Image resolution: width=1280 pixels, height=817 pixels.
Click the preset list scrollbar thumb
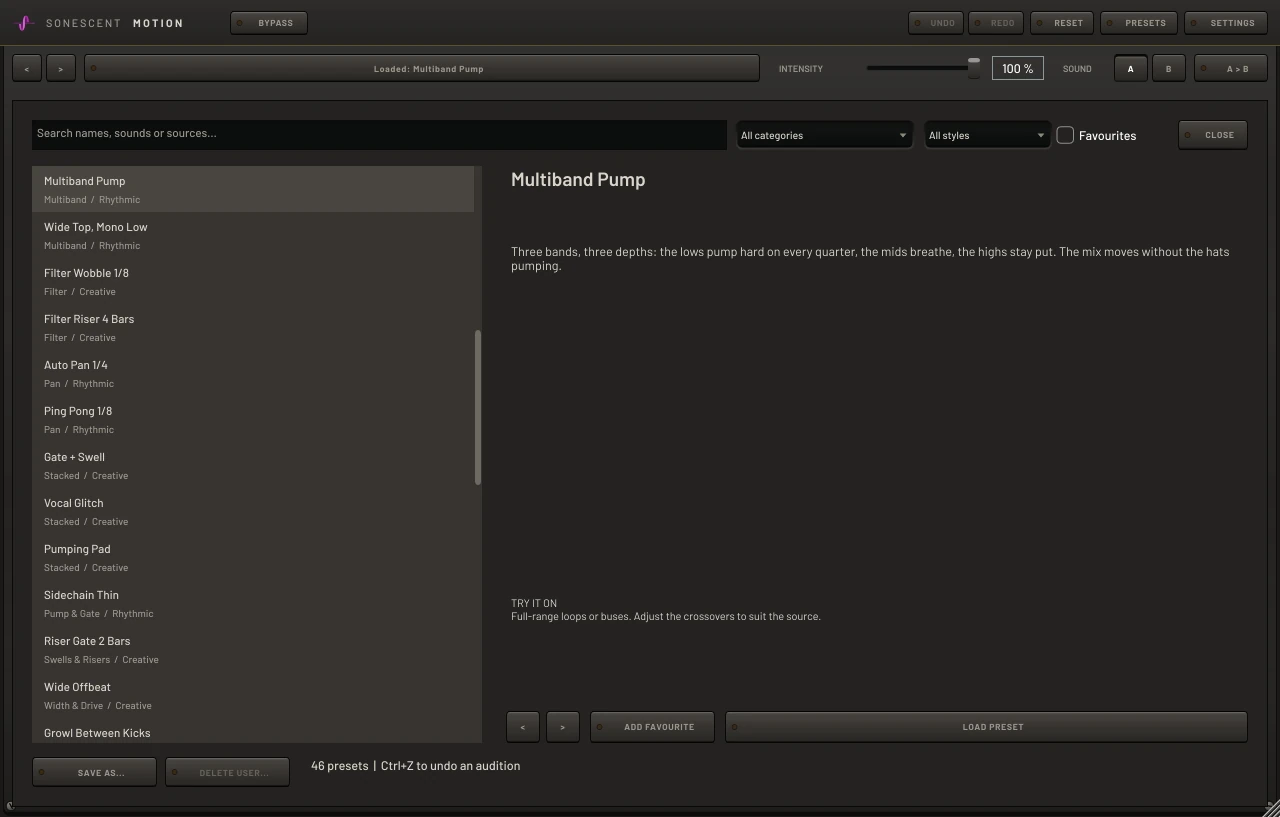[478, 407]
